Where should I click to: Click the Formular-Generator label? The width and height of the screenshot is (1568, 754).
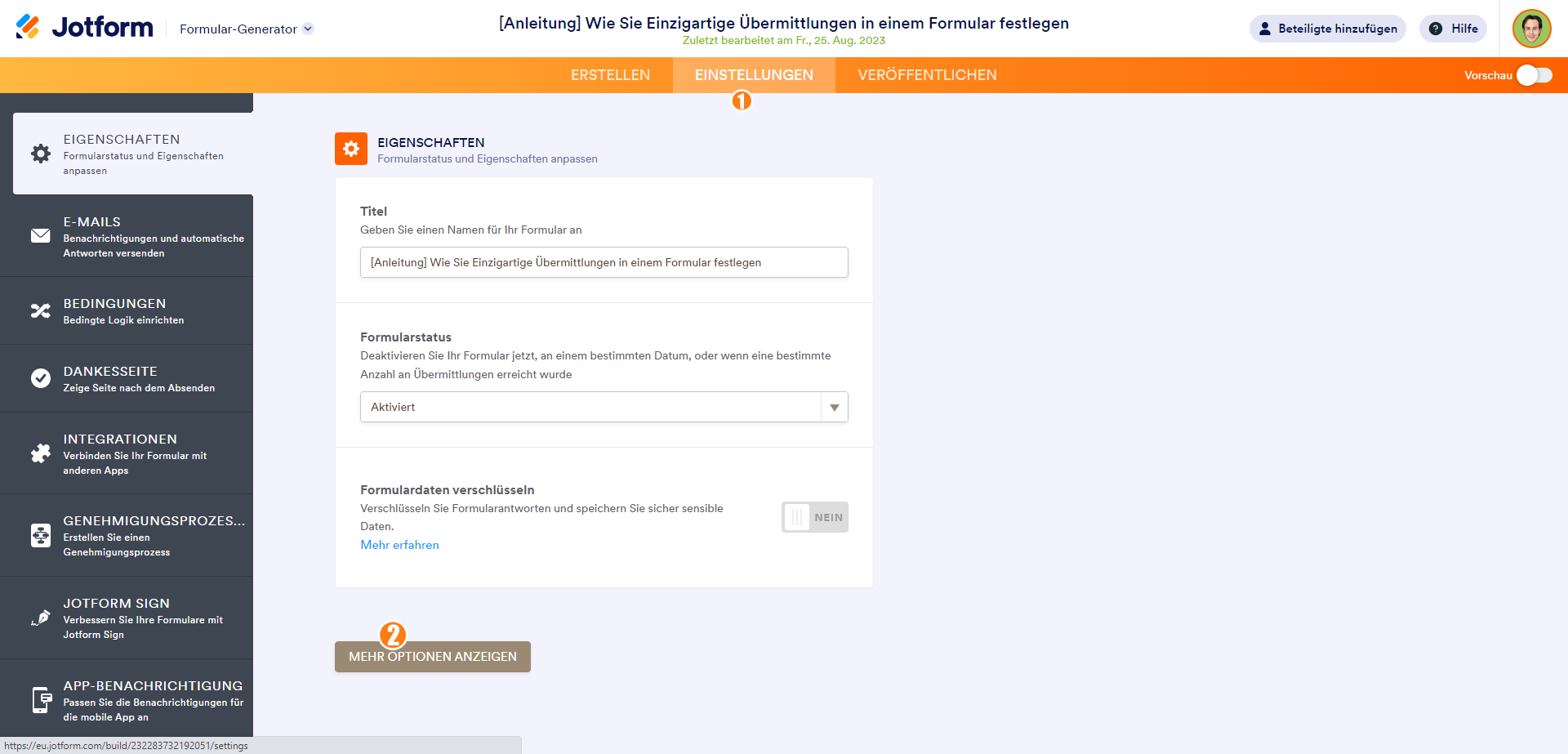pyautogui.click(x=238, y=29)
